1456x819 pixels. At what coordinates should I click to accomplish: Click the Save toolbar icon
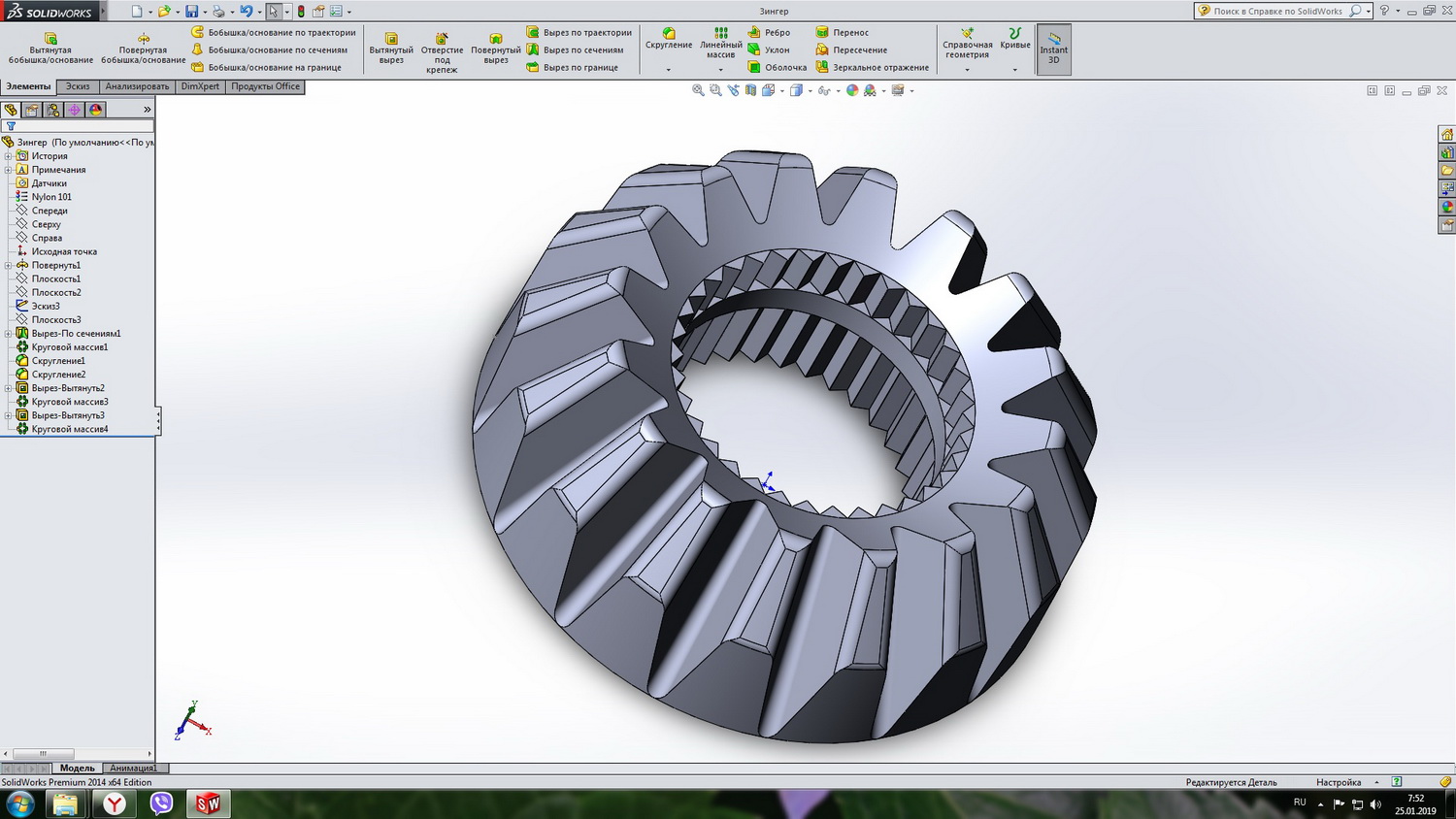pos(192,12)
